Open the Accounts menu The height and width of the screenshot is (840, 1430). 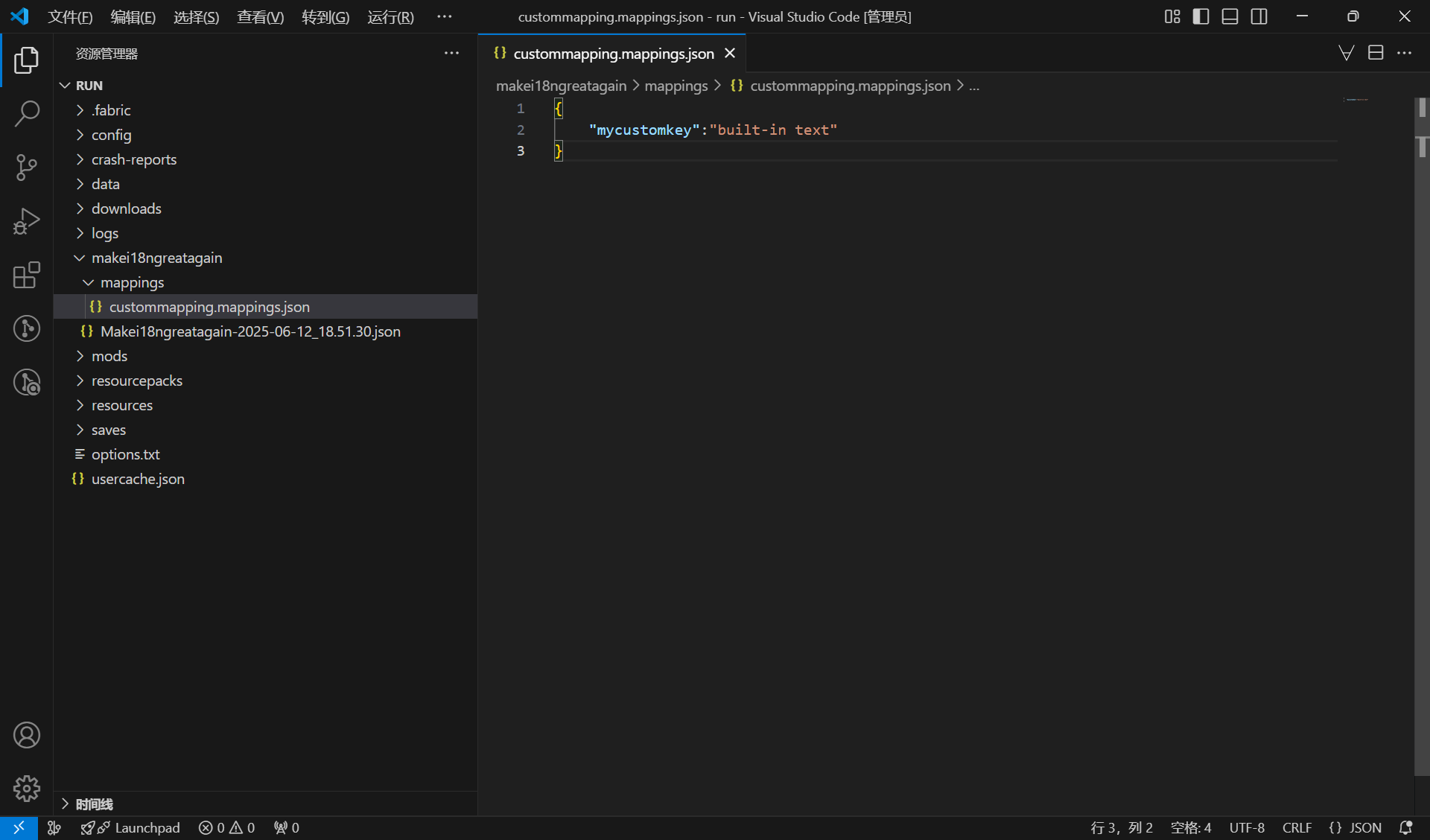click(x=27, y=735)
